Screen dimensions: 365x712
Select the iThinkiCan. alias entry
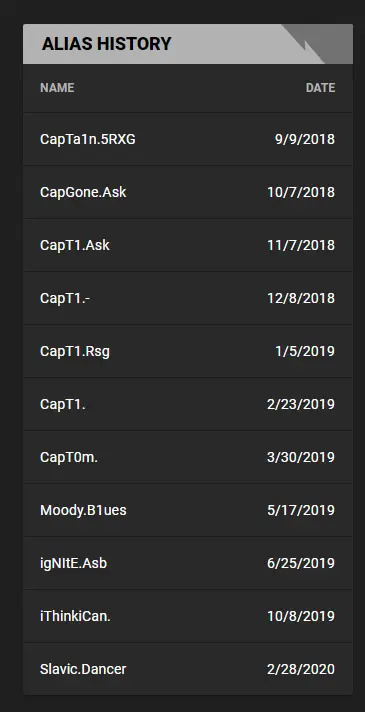pyautogui.click(x=187, y=616)
